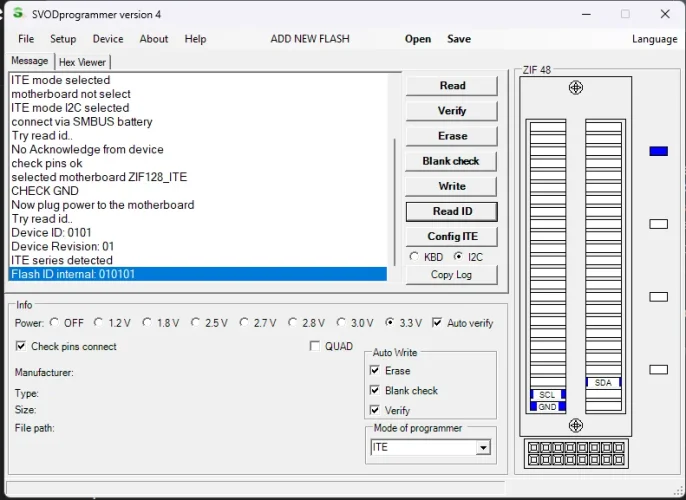This screenshot has width=686, height=500.
Task: Click the pin header connector below ZIF
Action: (x=576, y=454)
